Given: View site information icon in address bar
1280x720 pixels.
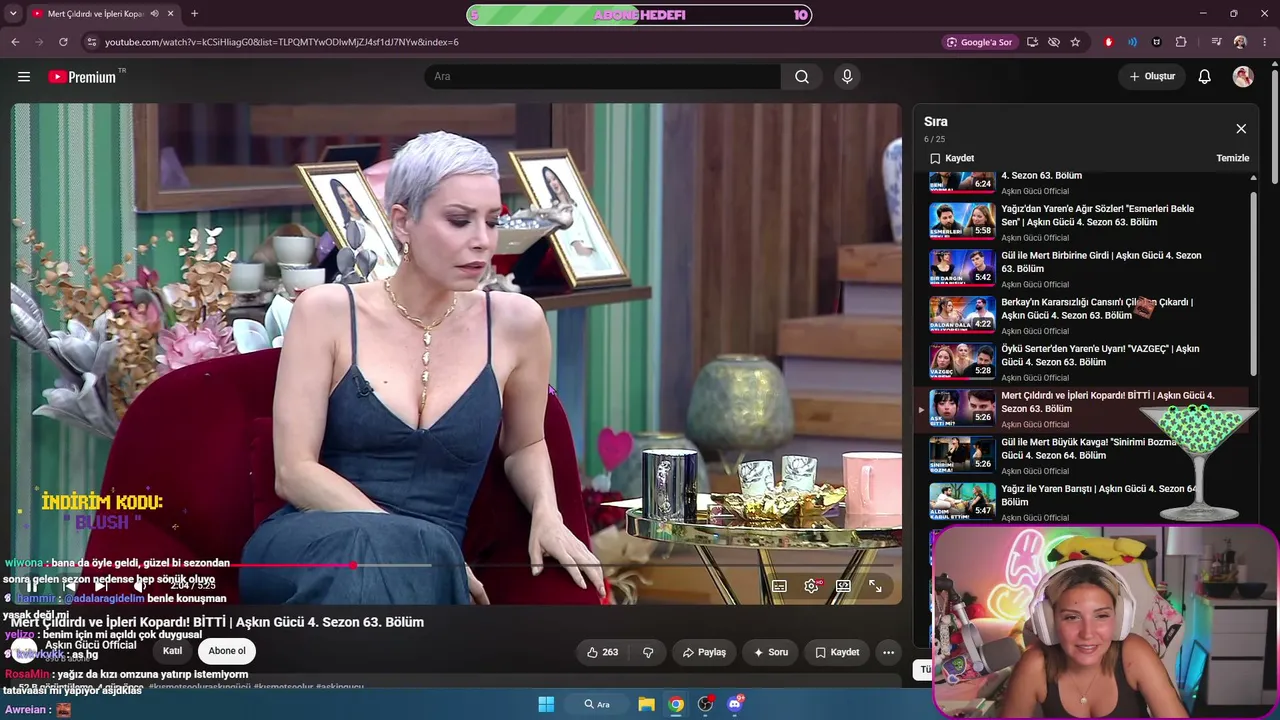Looking at the screenshot, I should pyautogui.click(x=91, y=42).
